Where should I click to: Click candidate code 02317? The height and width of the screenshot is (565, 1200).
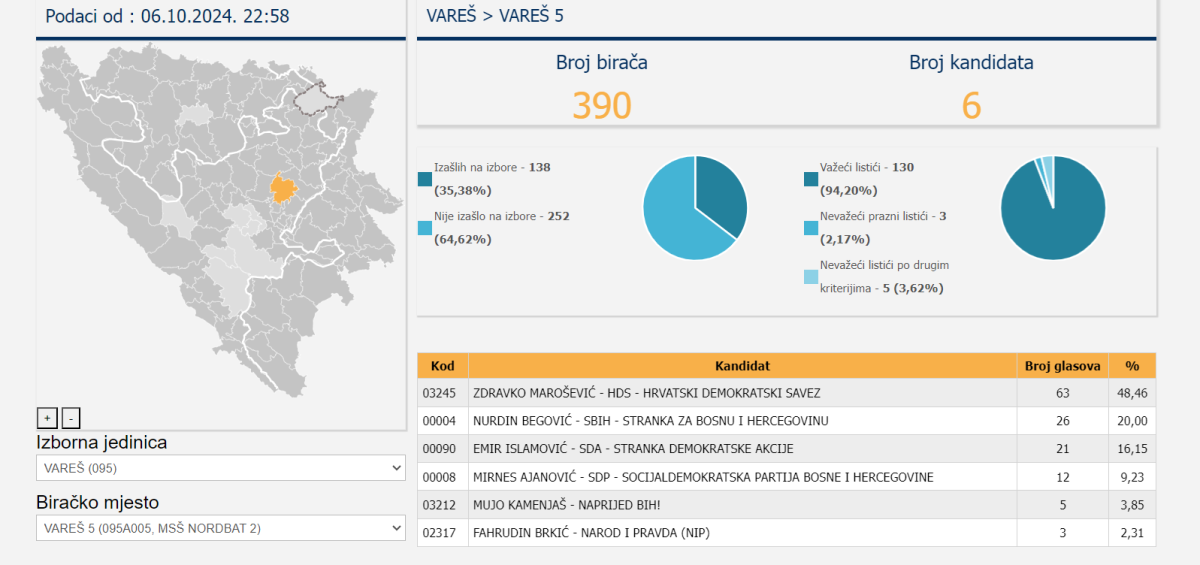[x=439, y=533]
